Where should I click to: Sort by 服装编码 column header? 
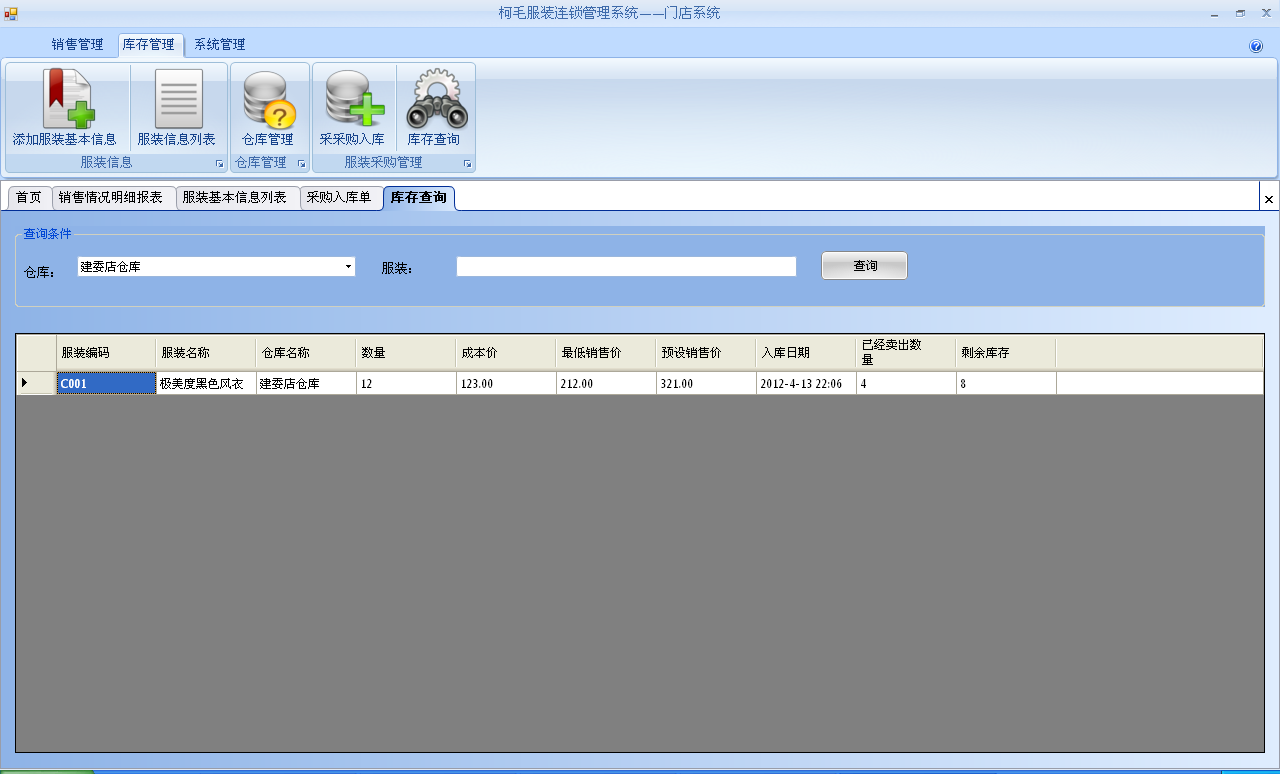[106, 353]
